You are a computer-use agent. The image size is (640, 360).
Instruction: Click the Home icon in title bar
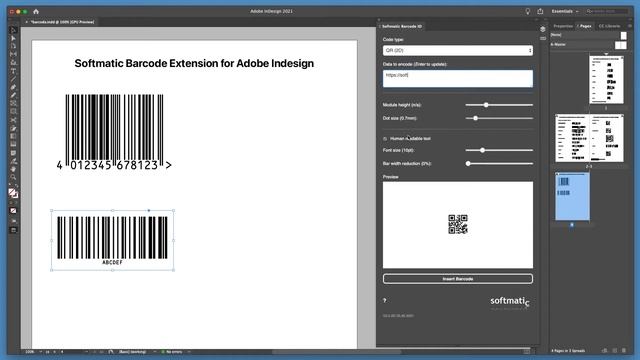point(36,11)
